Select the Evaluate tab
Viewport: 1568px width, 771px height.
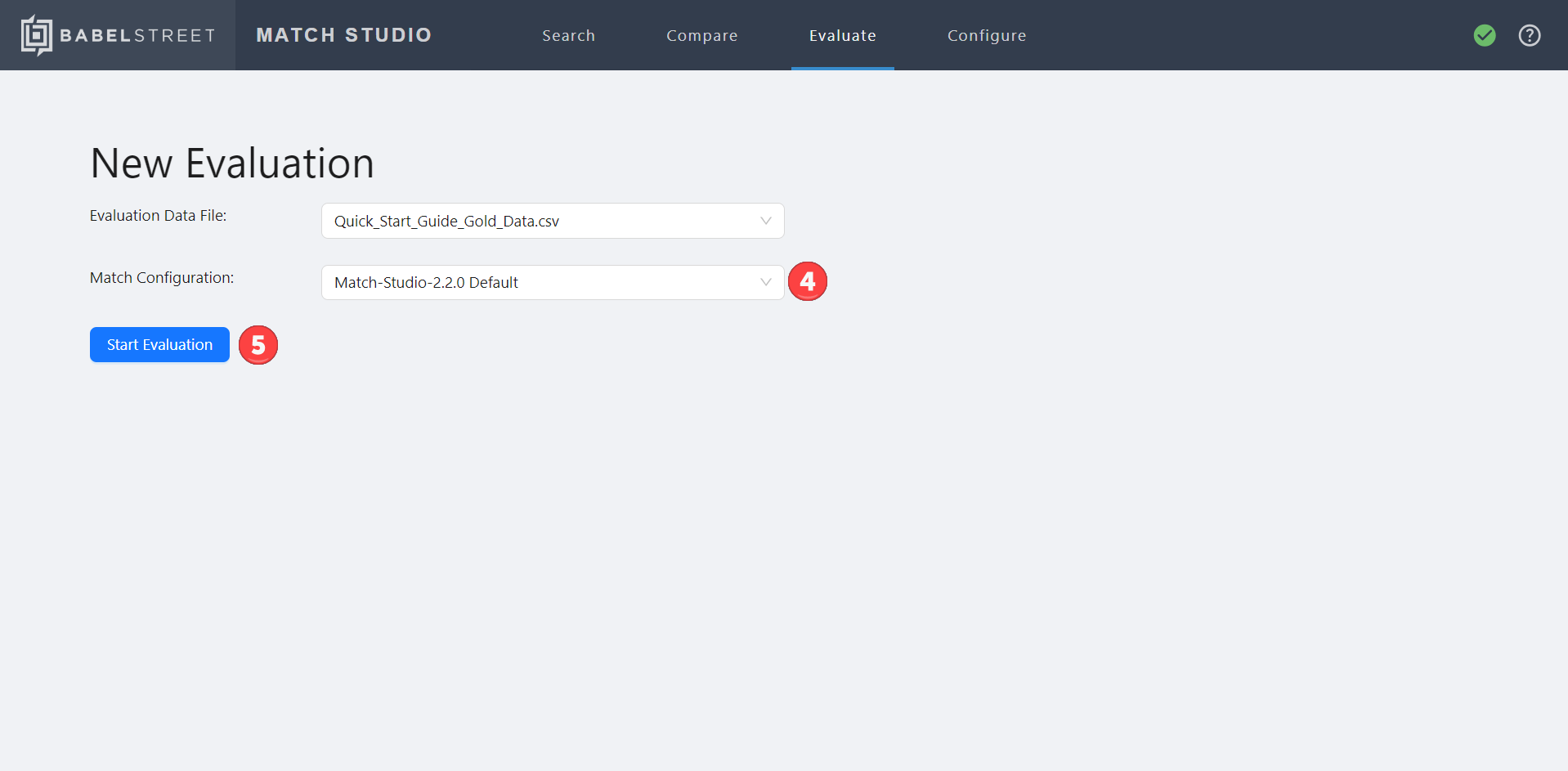(843, 35)
